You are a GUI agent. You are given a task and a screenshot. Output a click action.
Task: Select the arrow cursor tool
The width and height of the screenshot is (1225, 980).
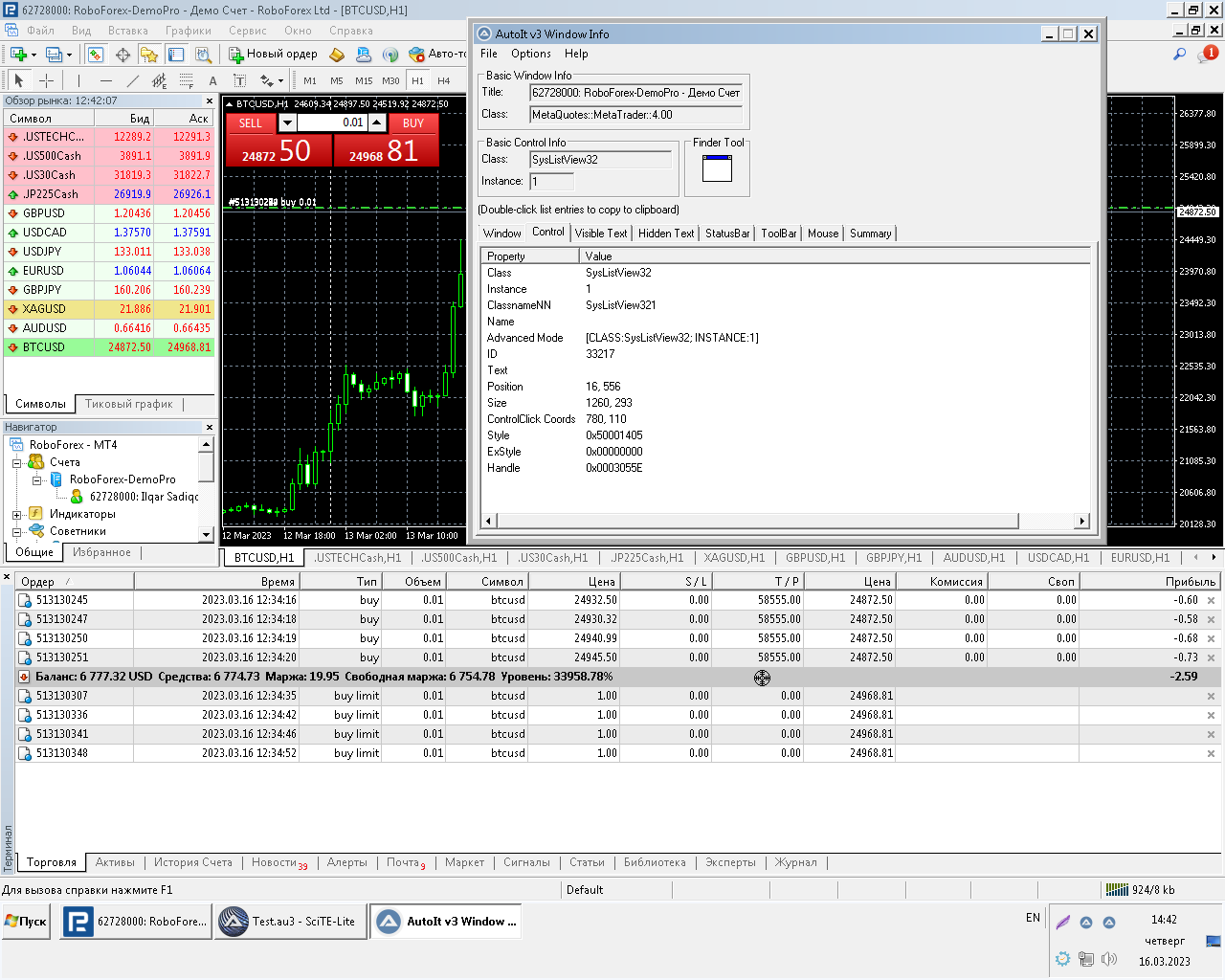pos(19,80)
